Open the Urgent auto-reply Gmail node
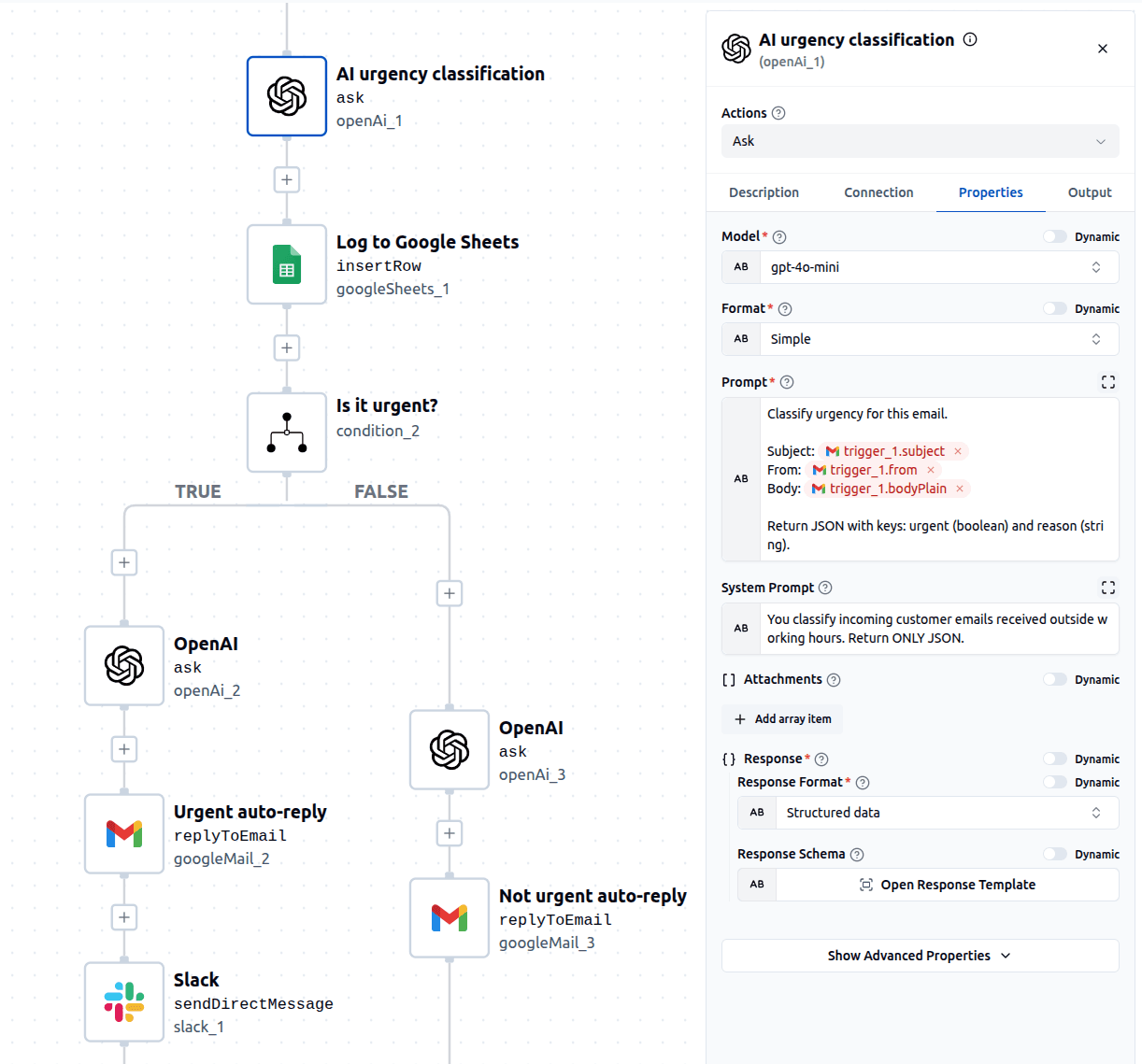 (x=124, y=834)
